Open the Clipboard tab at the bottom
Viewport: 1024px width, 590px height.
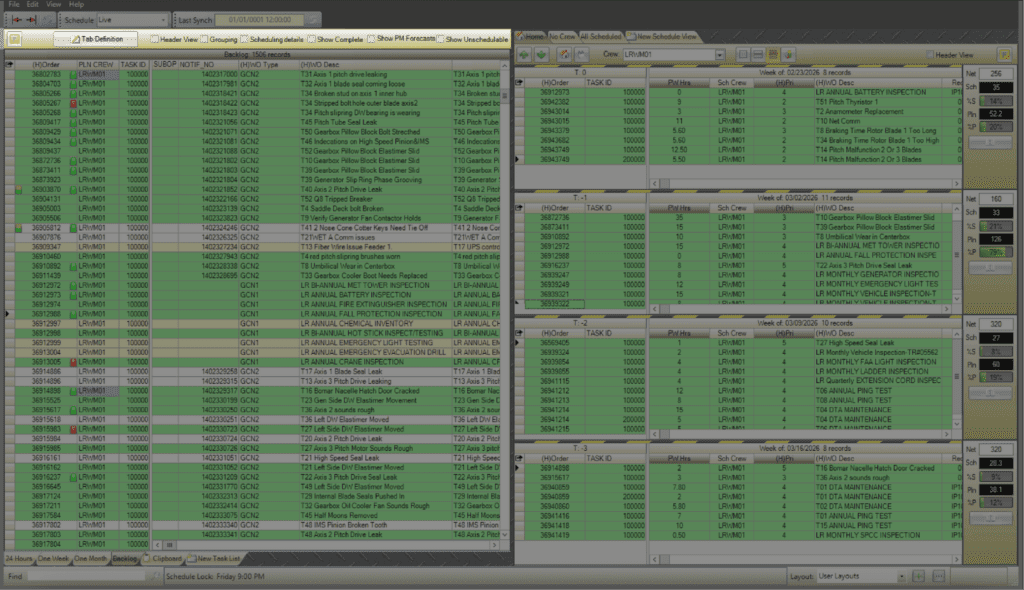(164, 558)
